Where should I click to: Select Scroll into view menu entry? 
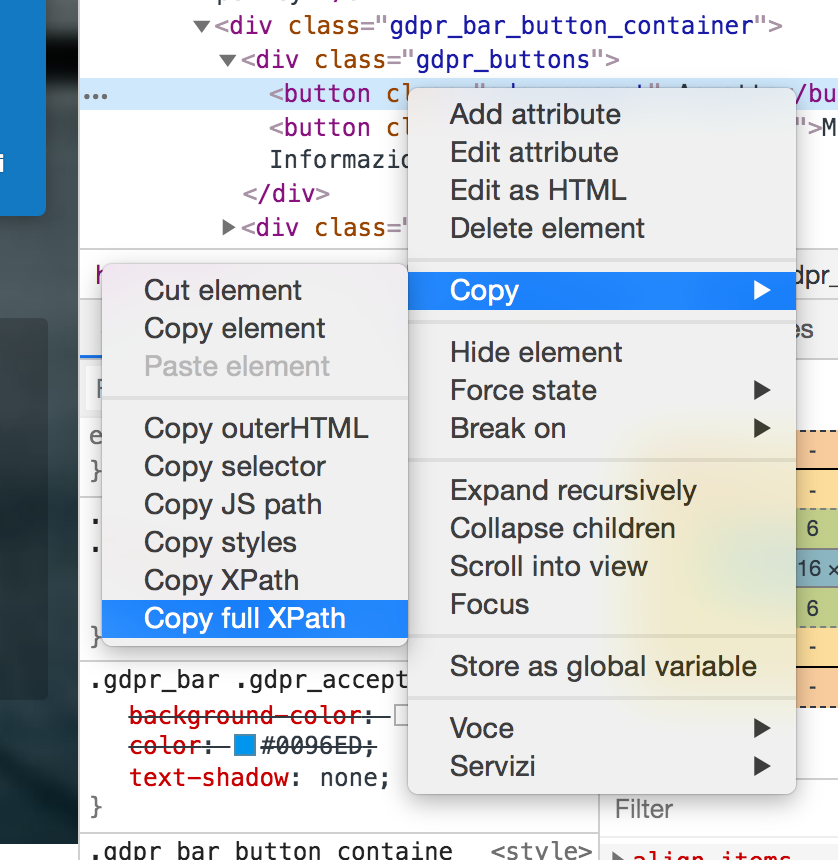point(602,567)
